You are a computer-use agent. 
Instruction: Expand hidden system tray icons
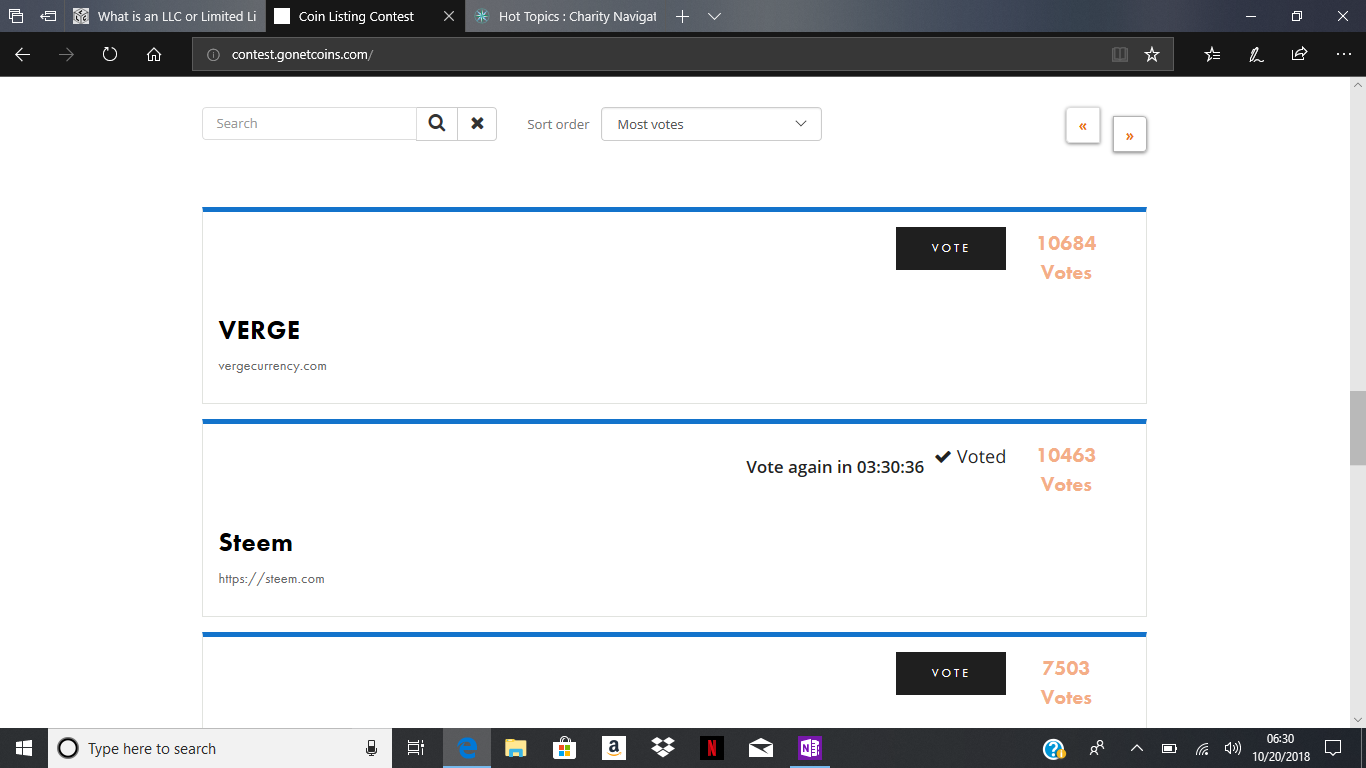(1136, 748)
